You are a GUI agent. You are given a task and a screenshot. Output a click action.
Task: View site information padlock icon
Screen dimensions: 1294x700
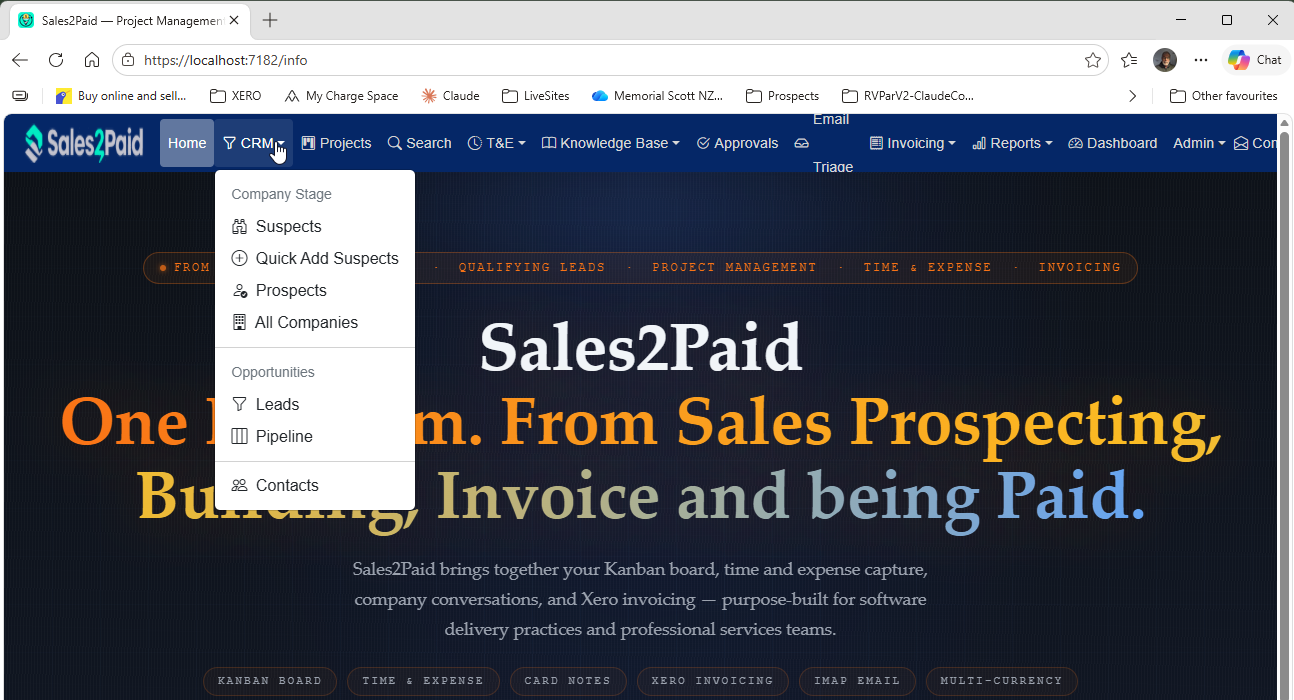point(128,60)
